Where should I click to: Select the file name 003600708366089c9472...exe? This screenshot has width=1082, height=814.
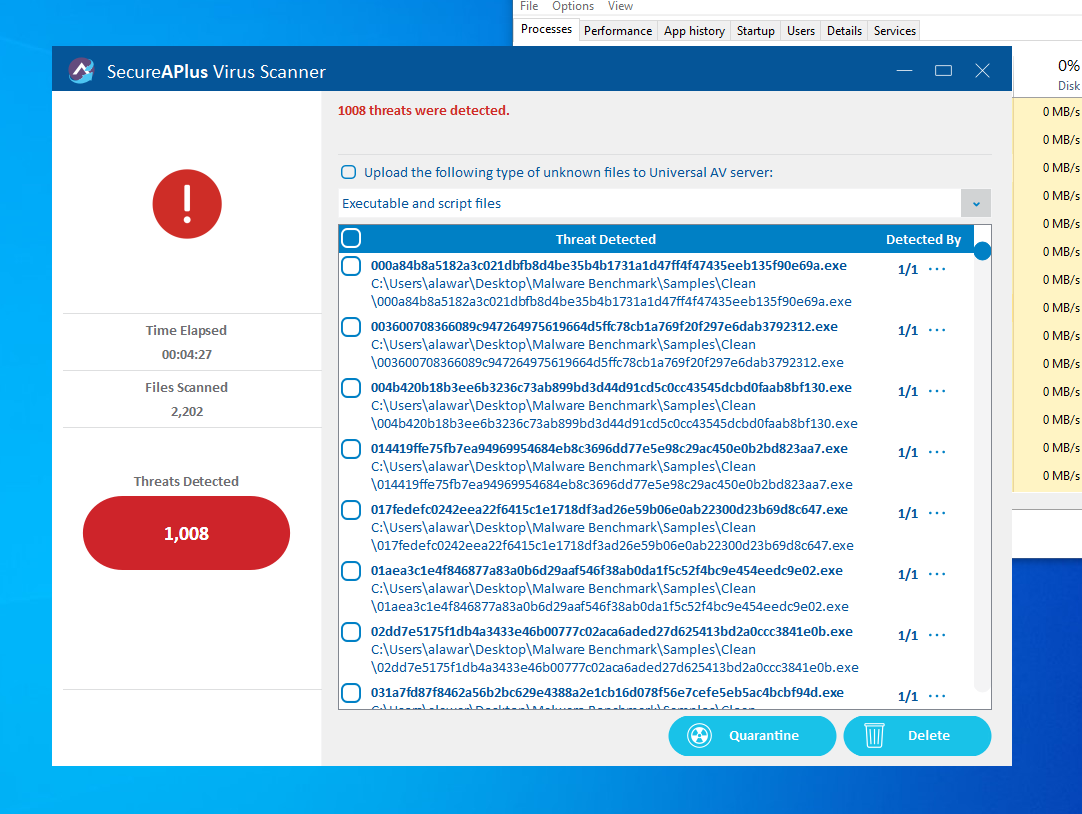click(x=604, y=326)
